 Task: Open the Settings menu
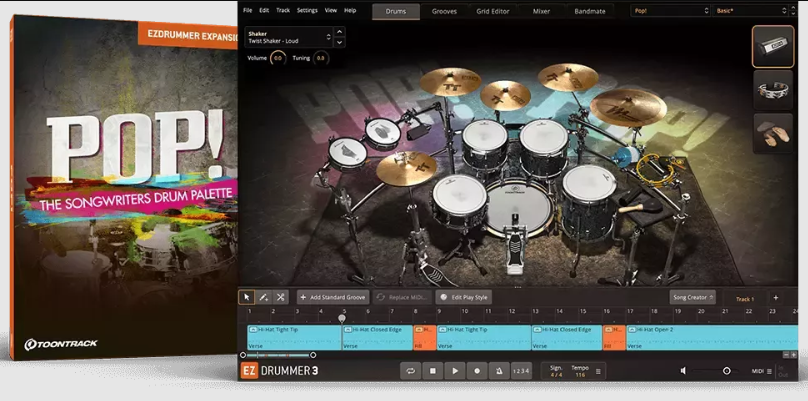point(307,10)
